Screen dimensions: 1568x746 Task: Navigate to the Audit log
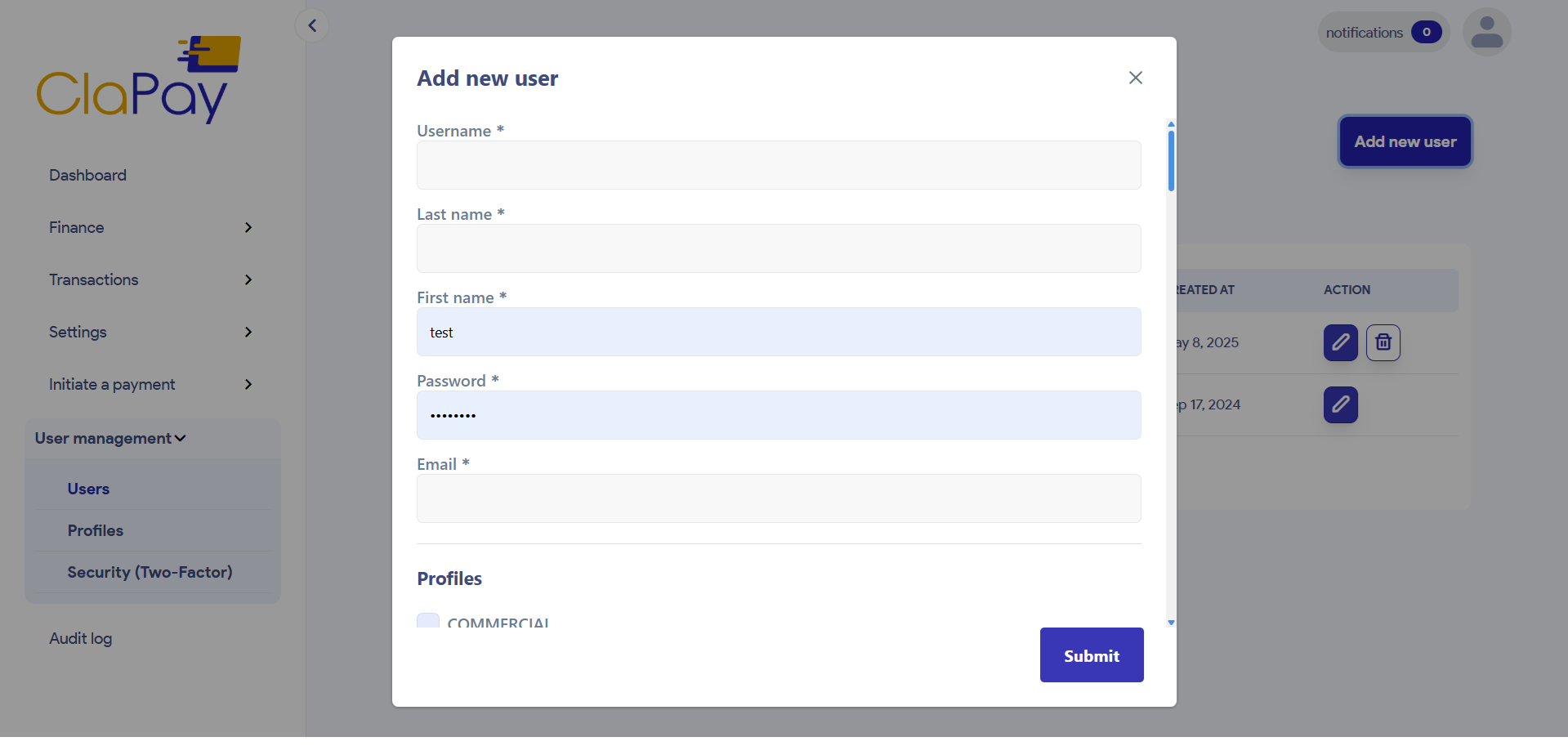[80, 638]
